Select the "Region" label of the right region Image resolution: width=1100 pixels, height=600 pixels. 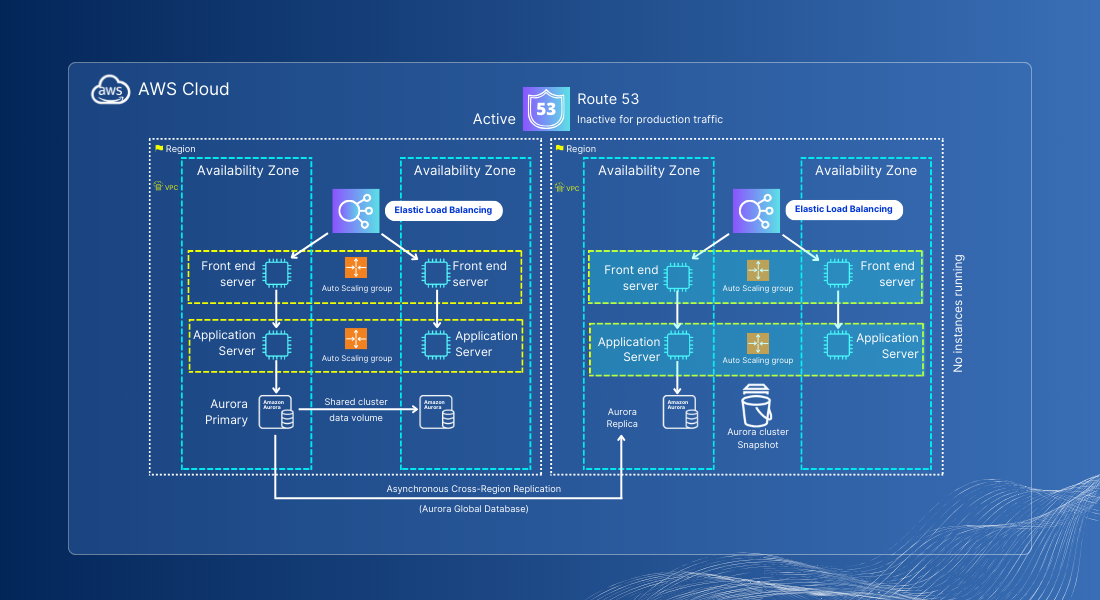coord(581,149)
